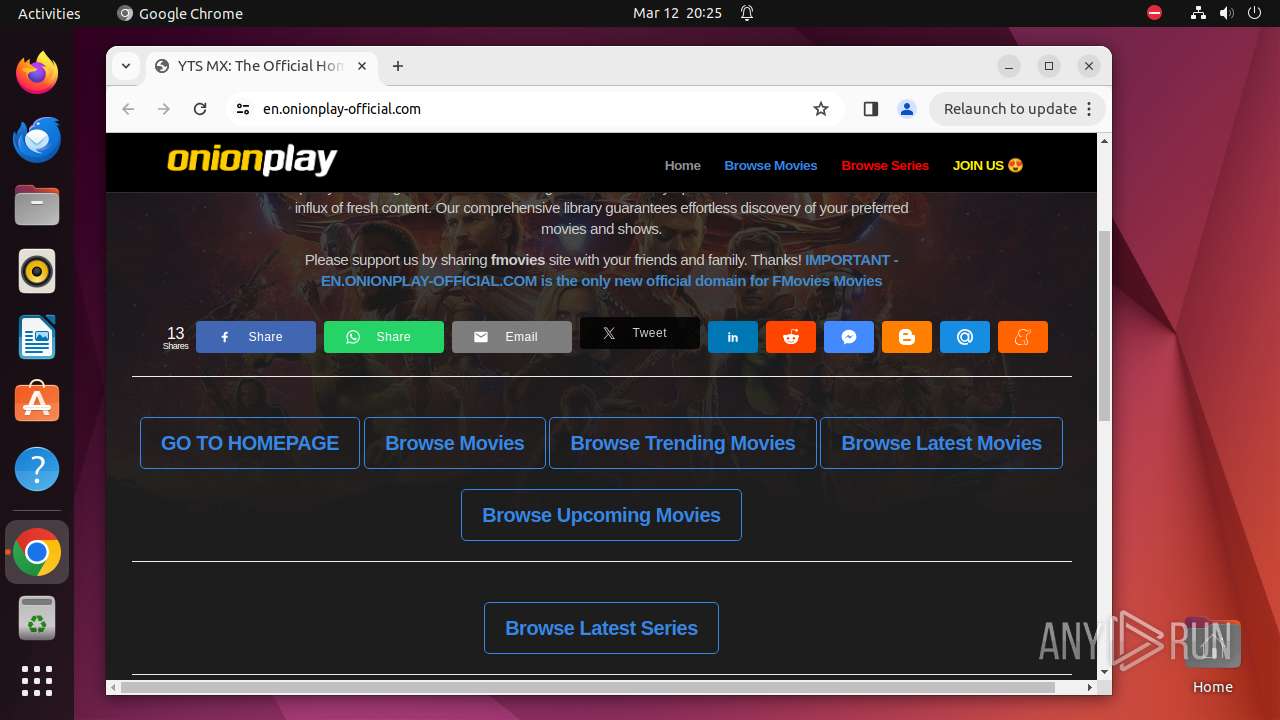
Task: Share on WhatsApp button
Action: click(384, 337)
